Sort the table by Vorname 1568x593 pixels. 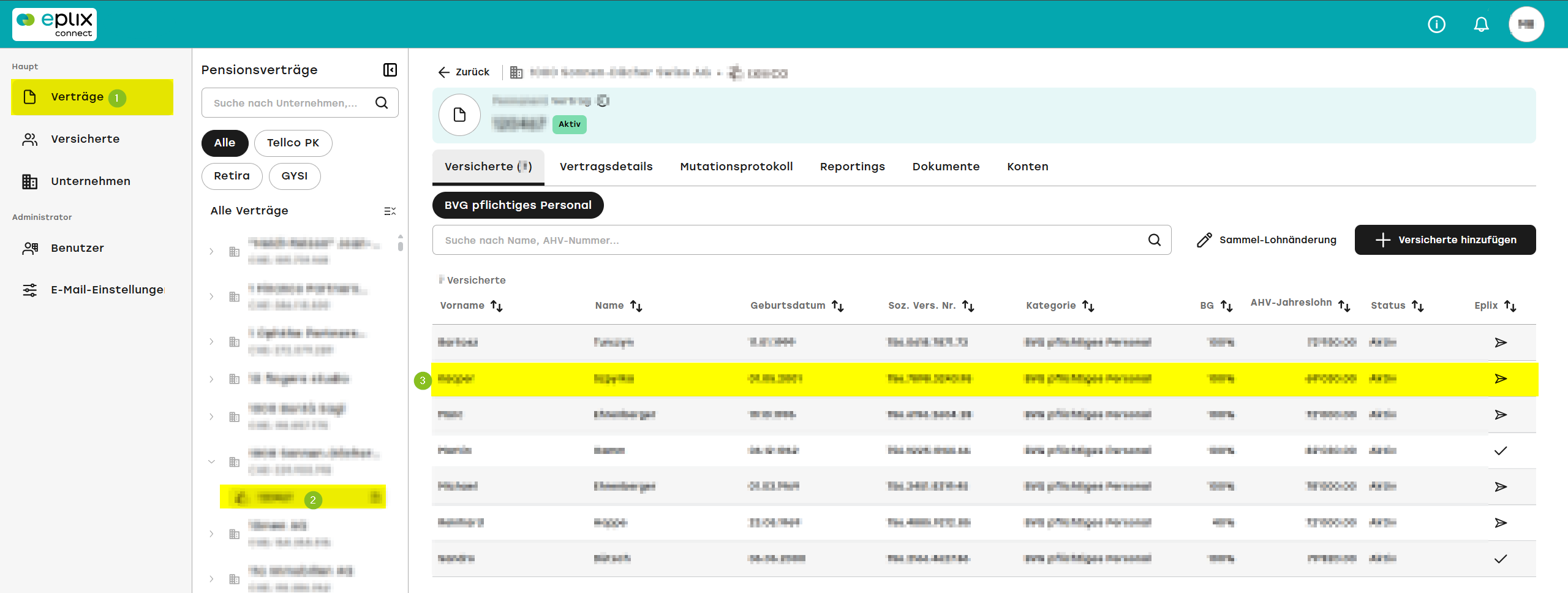click(497, 306)
